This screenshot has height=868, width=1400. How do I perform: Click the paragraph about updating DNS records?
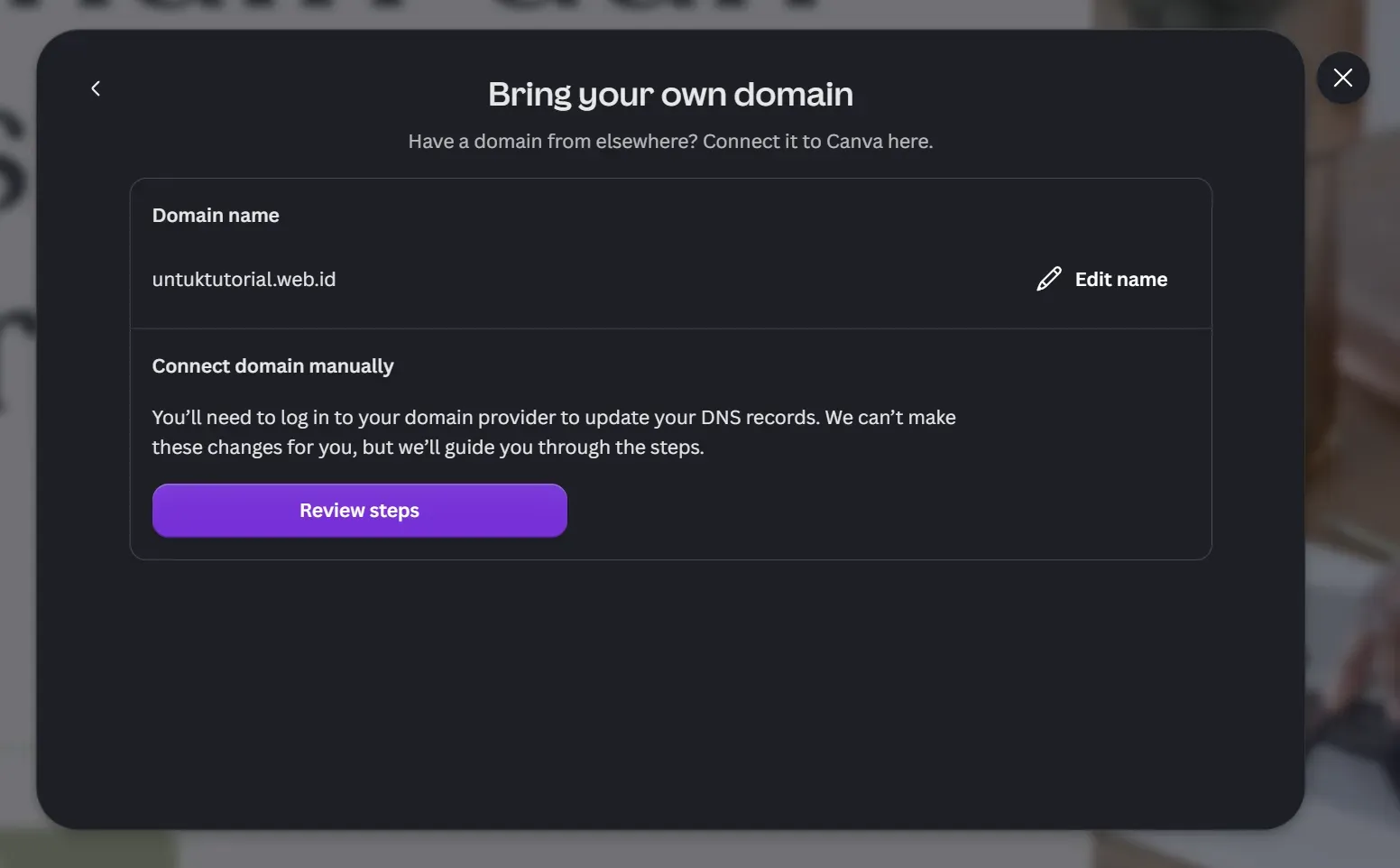[554, 432]
